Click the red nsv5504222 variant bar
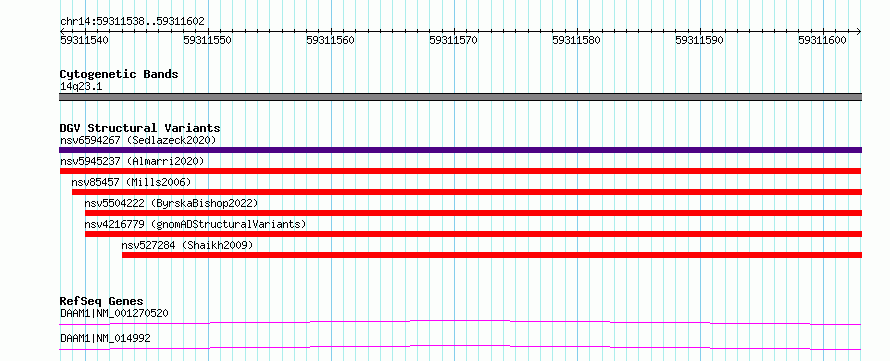Screen dimensions: 890x361 tap(473, 213)
